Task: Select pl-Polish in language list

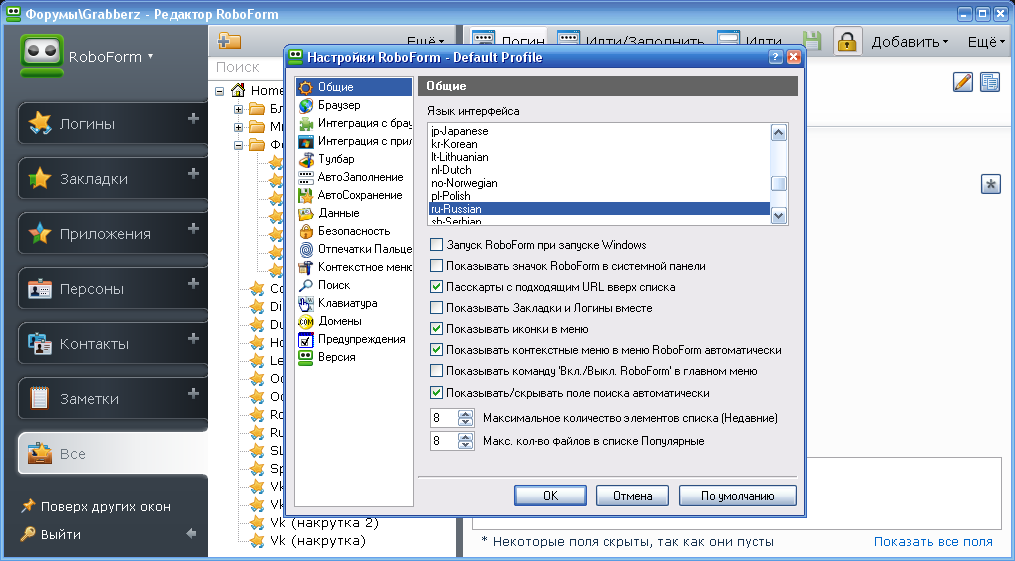Action: pos(599,195)
